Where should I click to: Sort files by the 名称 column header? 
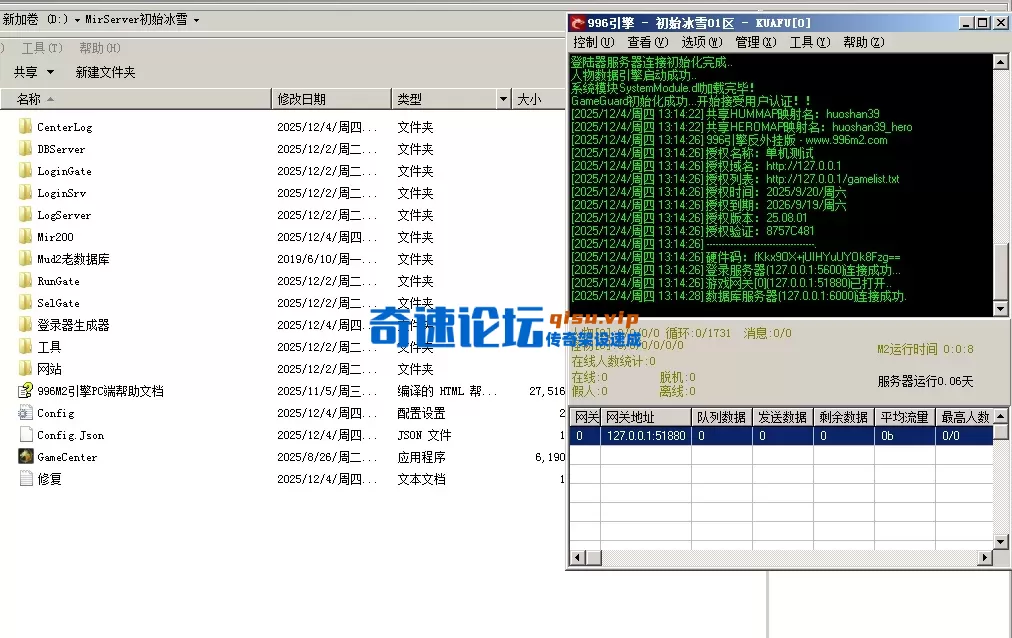(30, 98)
